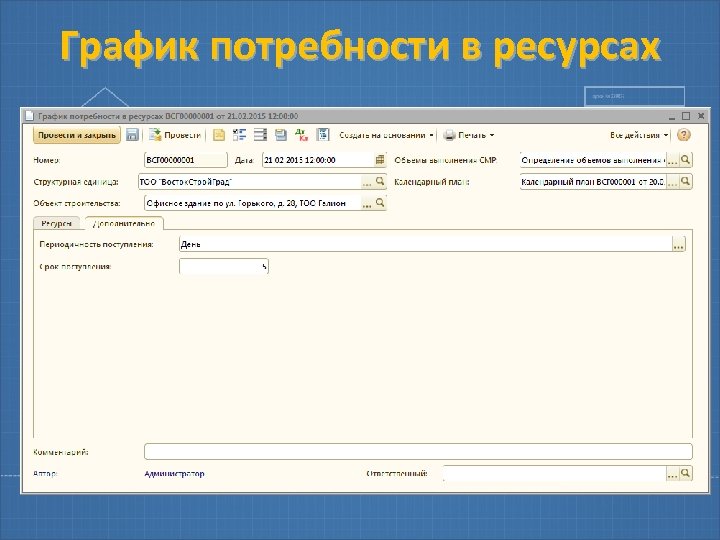The image size is (720, 540).
Task: Expand the Создать на основании dropdown
Action: pyautogui.click(x=386, y=135)
